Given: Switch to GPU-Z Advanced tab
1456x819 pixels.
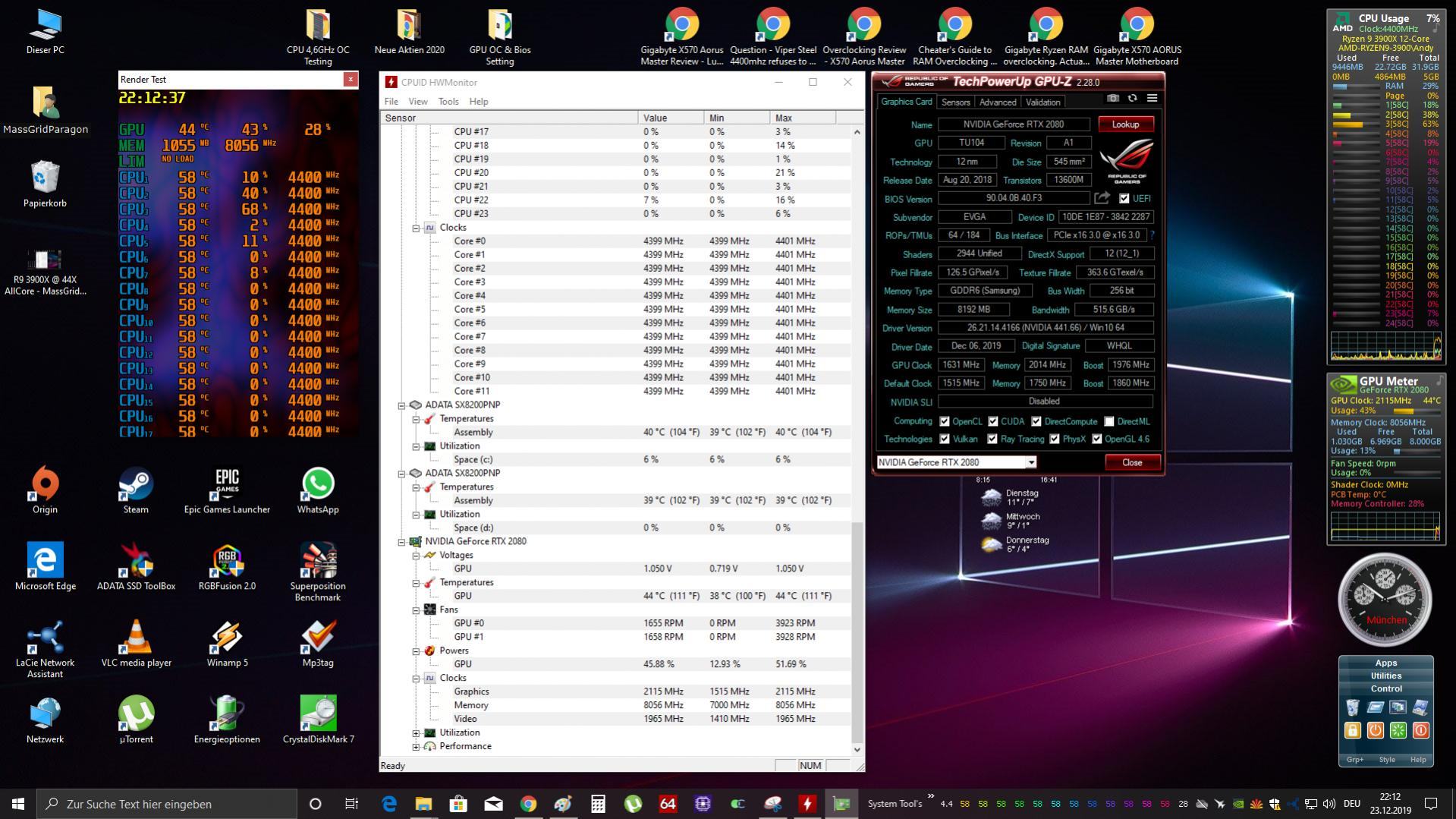Looking at the screenshot, I should pos(997,102).
